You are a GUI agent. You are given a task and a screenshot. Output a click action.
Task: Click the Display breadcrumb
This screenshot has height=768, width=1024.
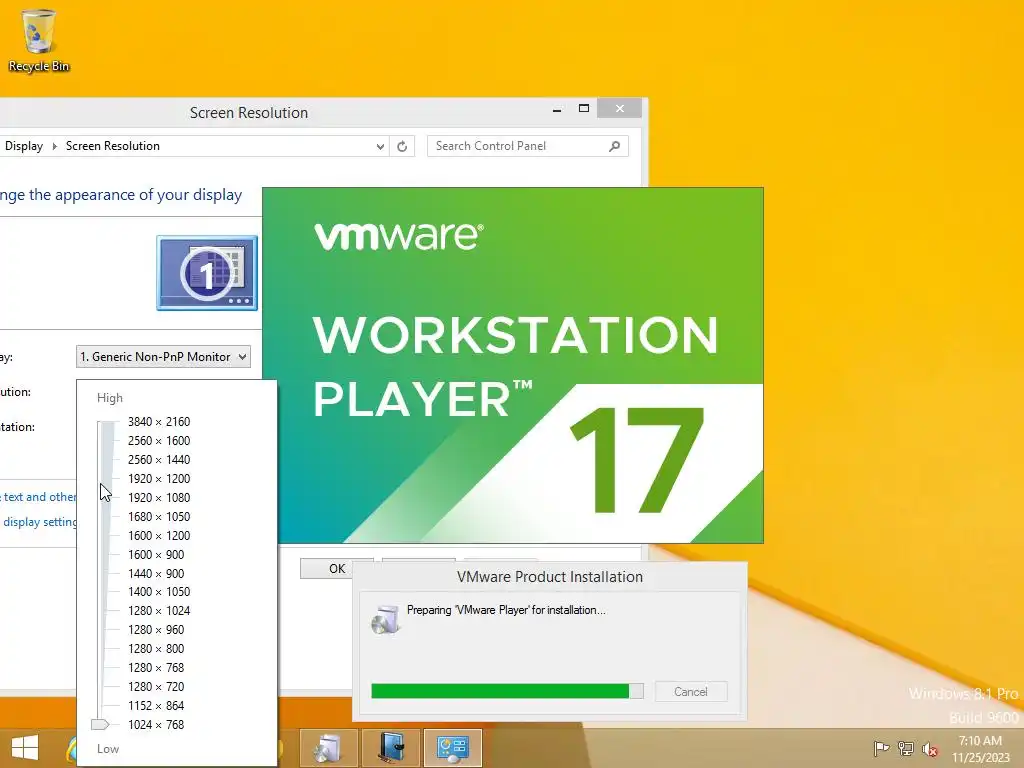click(x=24, y=146)
